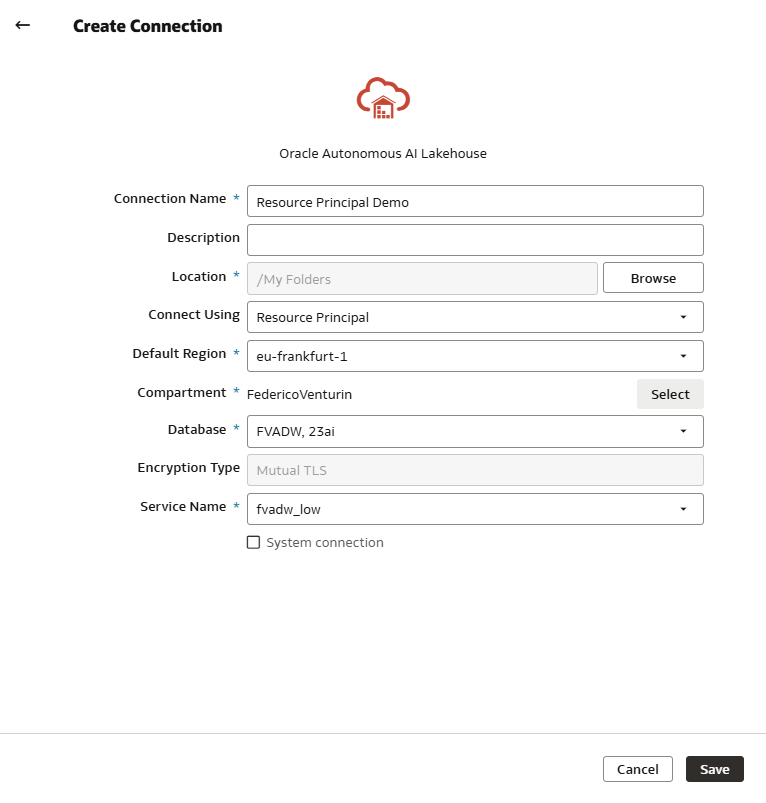Go back using the left arrow
Viewport: 766px width, 803px height.
[23, 25]
